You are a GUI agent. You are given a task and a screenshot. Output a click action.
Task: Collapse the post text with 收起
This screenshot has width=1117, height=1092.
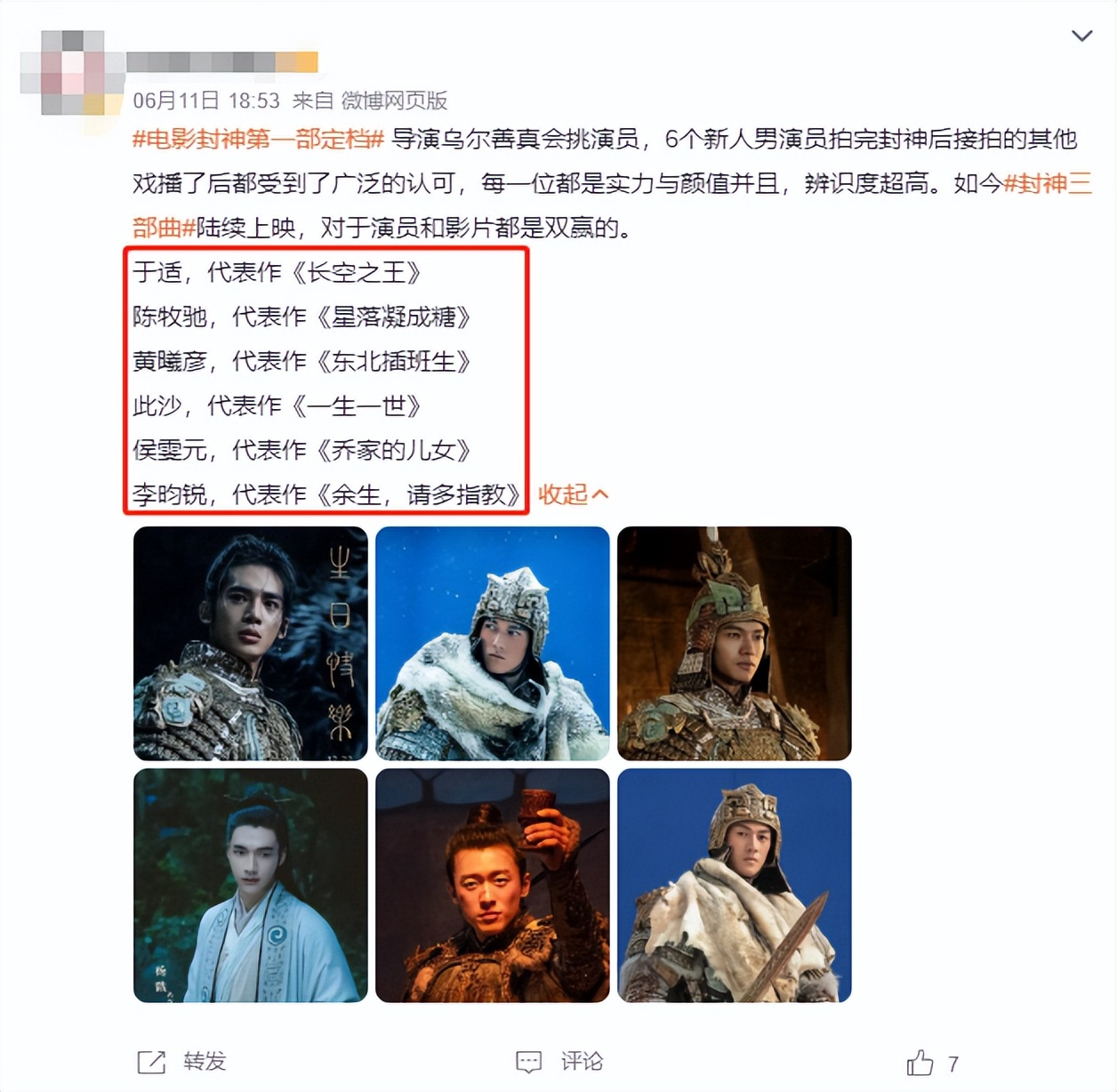[x=563, y=494]
